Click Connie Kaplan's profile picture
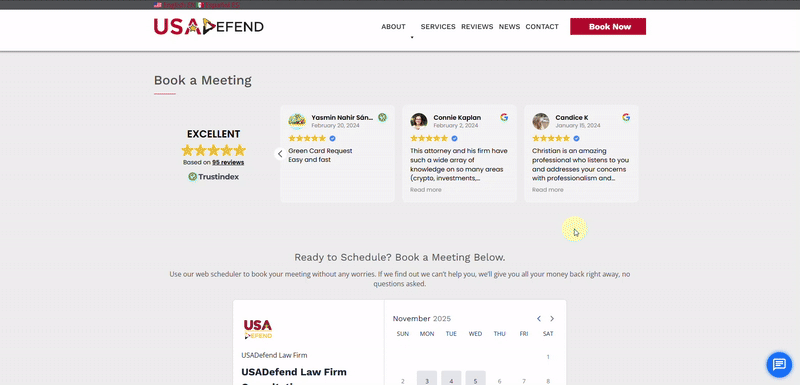Viewport: 800px width, 385px height. click(x=419, y=121)
